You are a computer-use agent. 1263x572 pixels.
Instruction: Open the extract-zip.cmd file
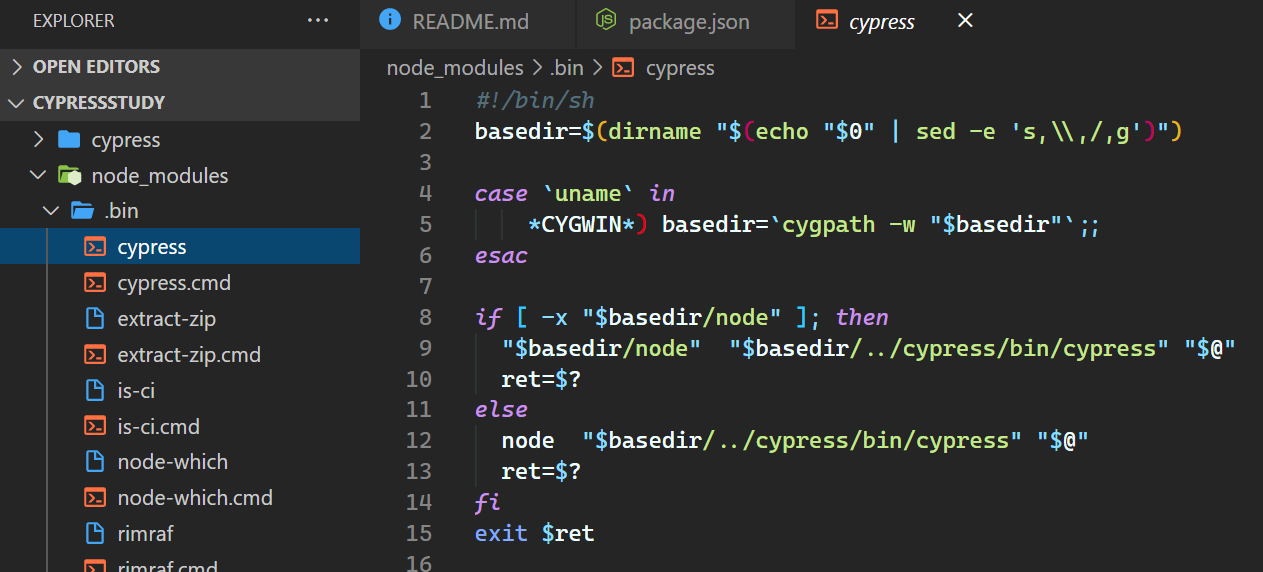[x=180, y=355]
